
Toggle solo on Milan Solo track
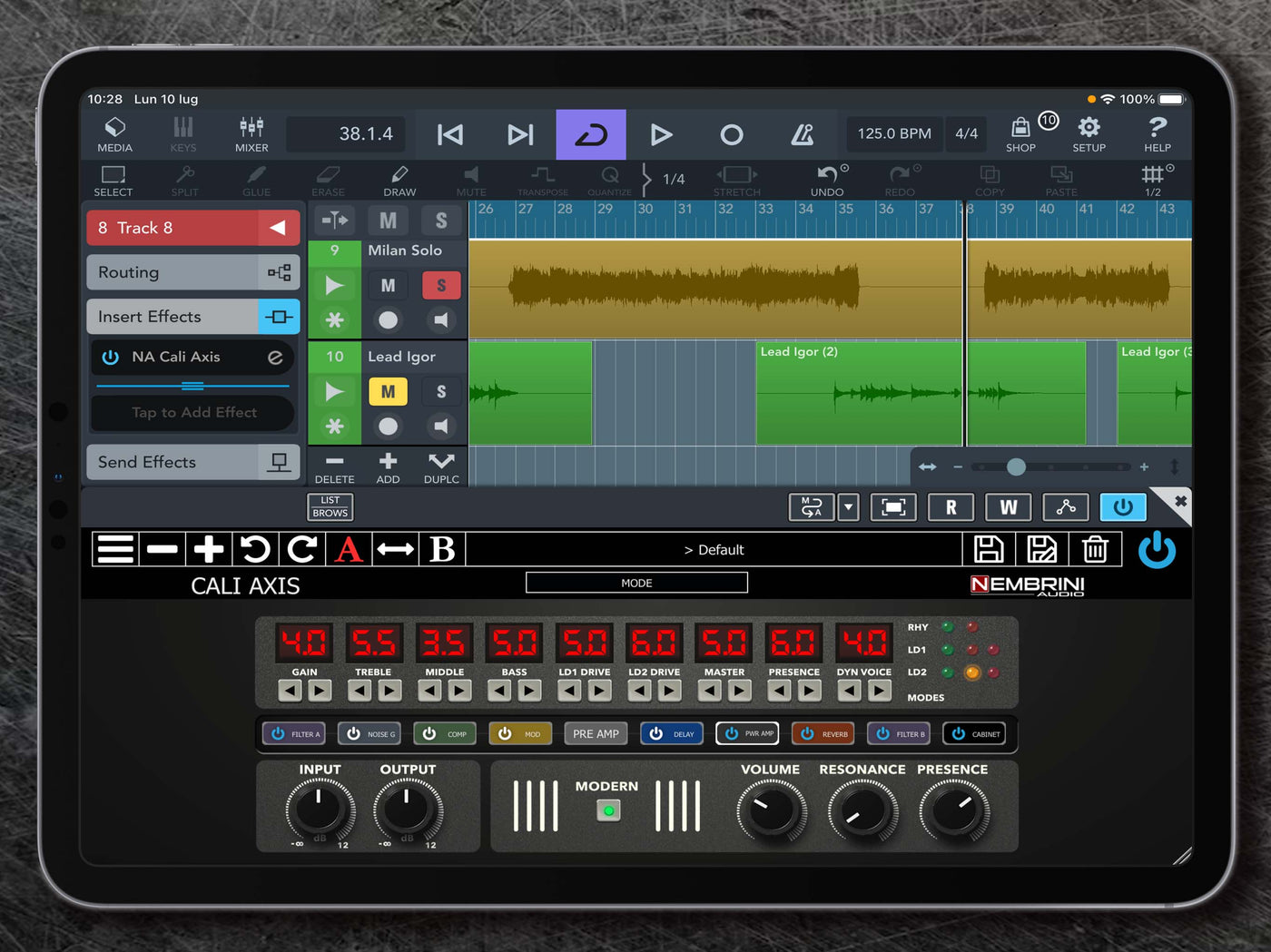click(441, 285)
